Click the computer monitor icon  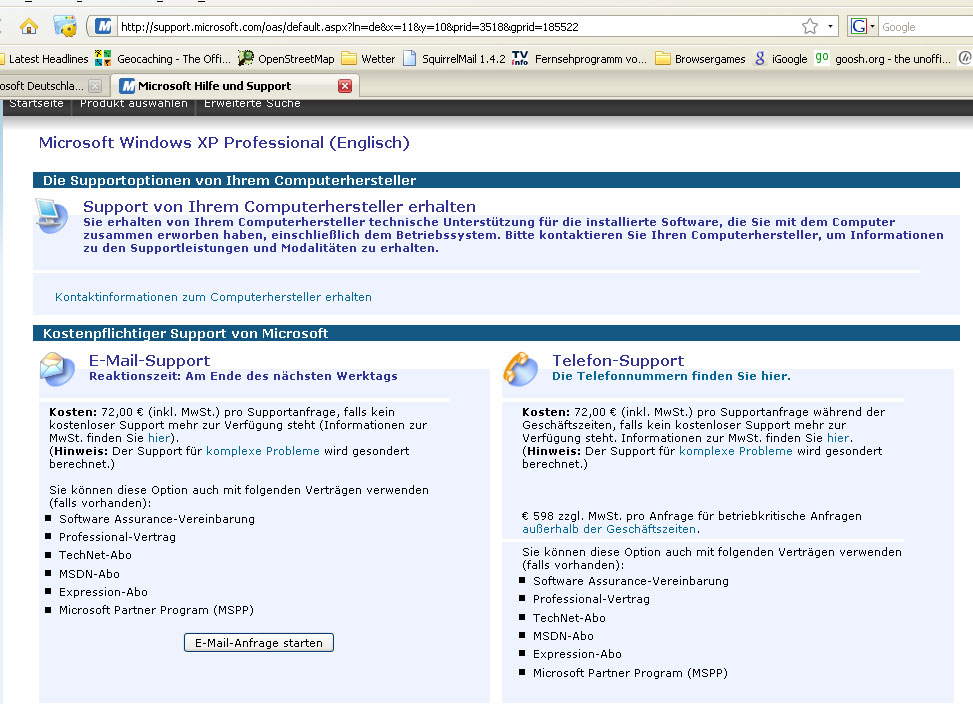(51, 215)
